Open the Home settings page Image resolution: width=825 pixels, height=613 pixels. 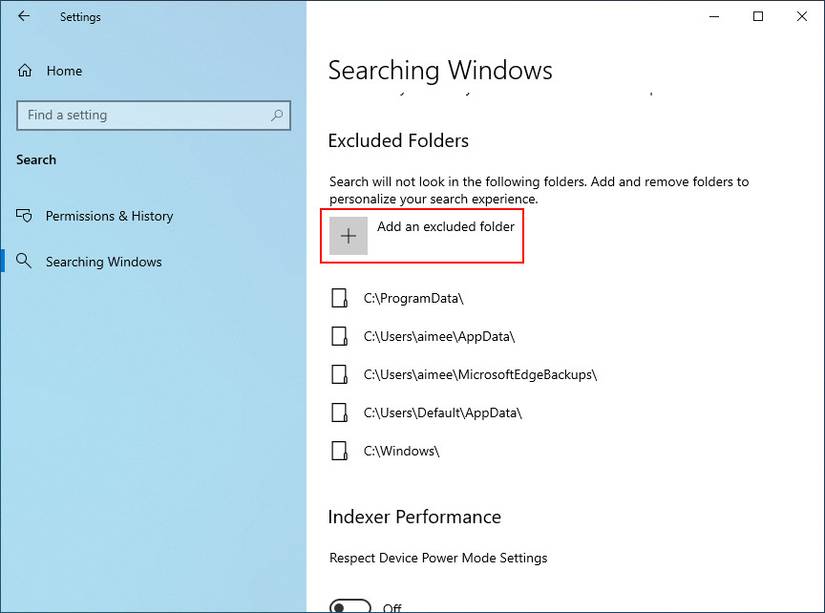64,71
